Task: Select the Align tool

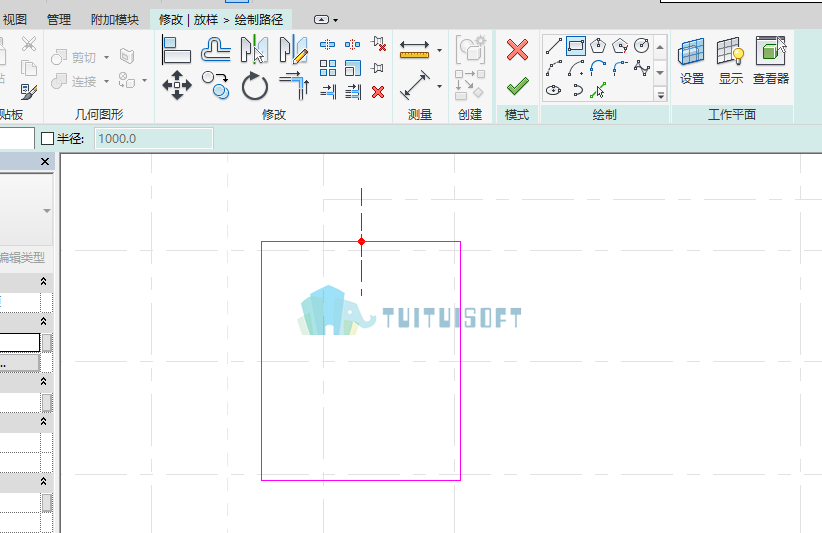Action: [176, 50]
